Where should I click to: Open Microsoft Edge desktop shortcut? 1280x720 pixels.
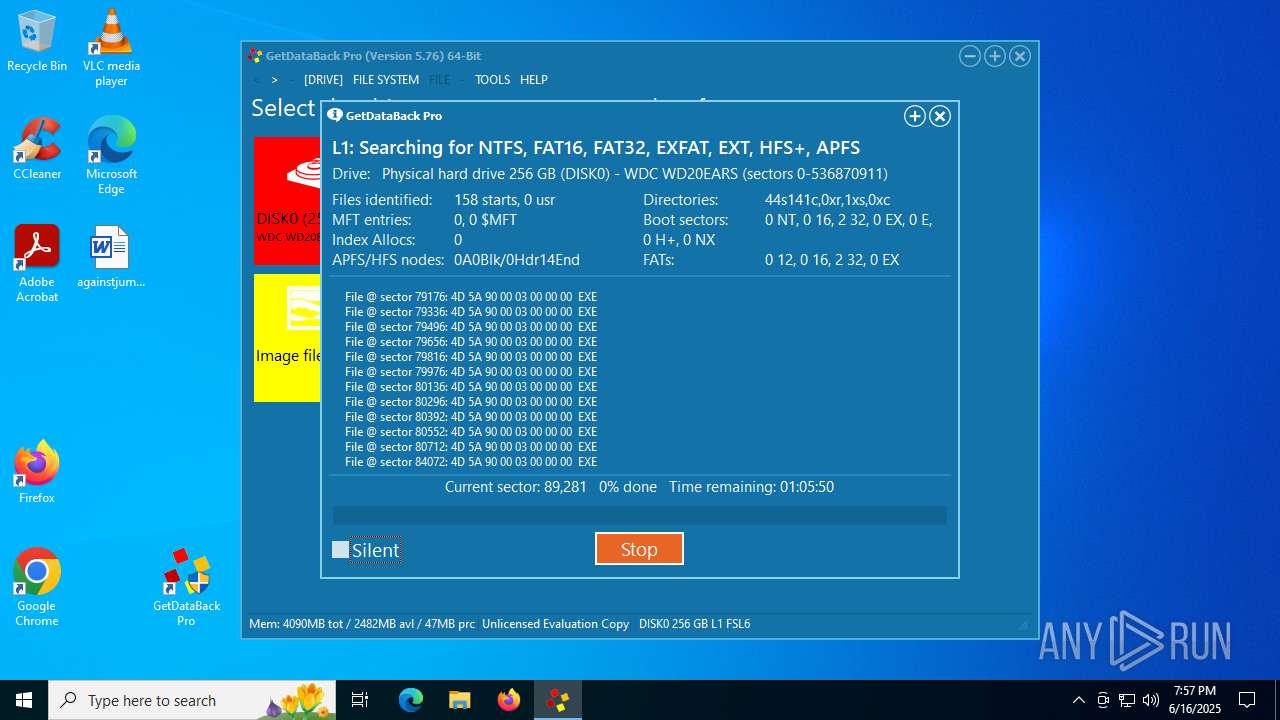(x=111, y=156)
